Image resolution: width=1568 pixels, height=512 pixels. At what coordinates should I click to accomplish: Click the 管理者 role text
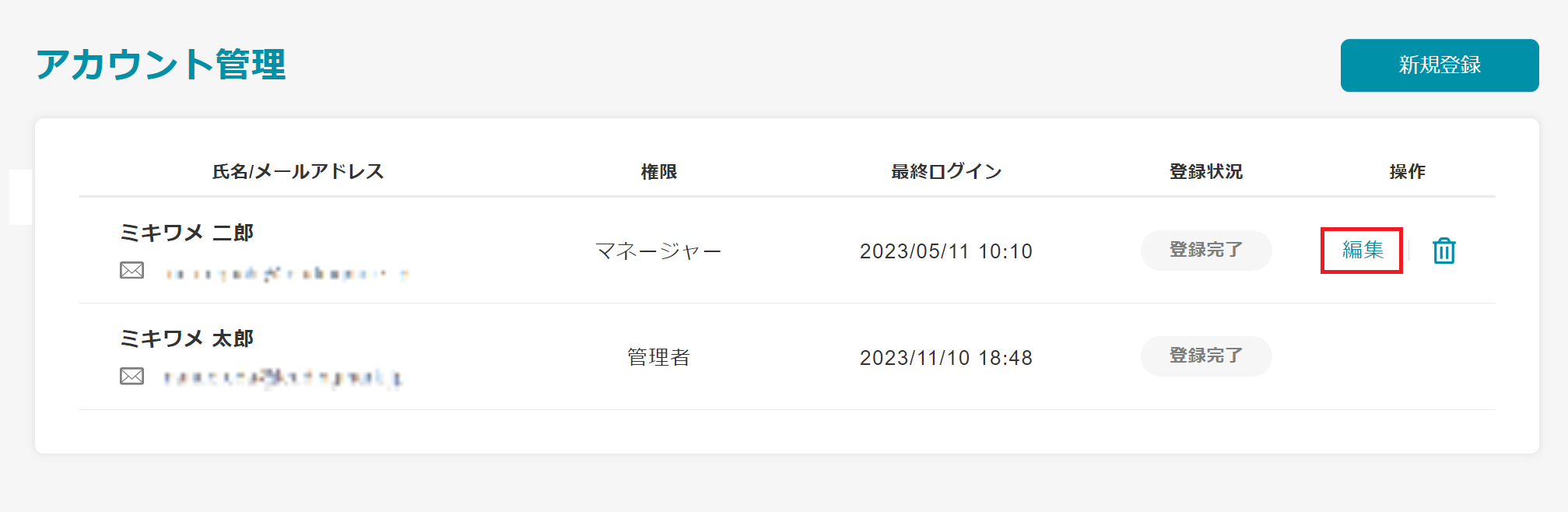coord(658,357)
